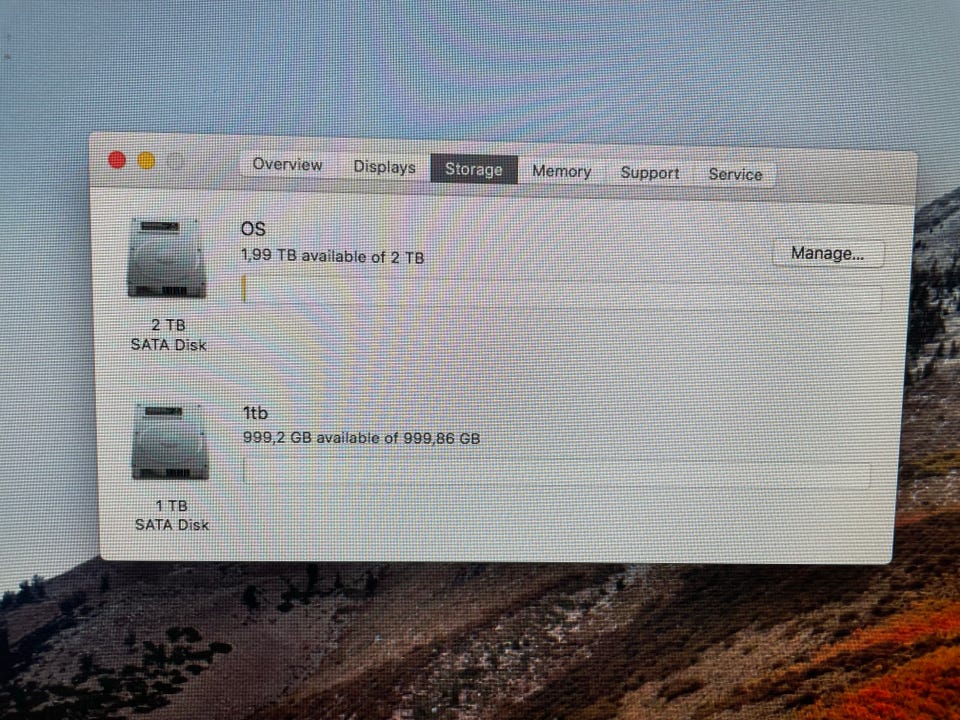Click the Manage... button
The width and height of the screenshot is (960, 720).
828,253
